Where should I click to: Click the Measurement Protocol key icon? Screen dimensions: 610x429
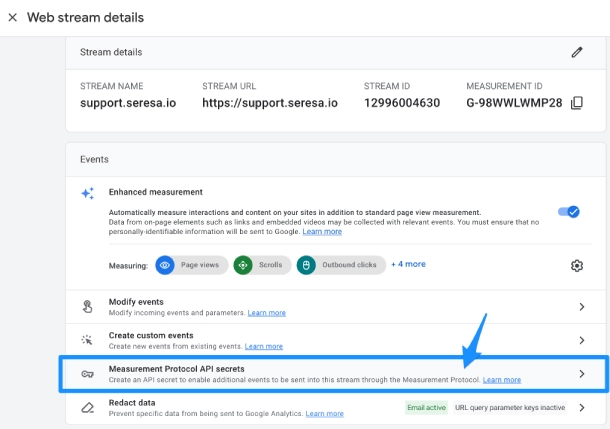pyautogui.click(x=88, y=374)
